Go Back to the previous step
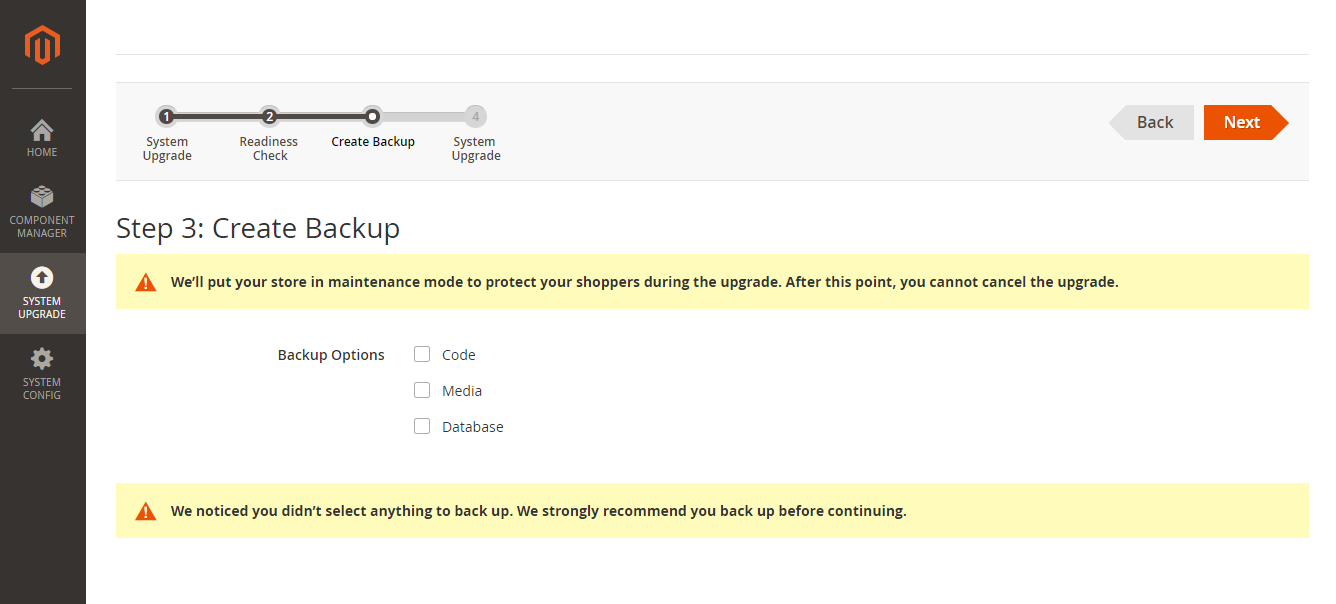Viewport: 1336px width, 604px height. coord(1151,122)
